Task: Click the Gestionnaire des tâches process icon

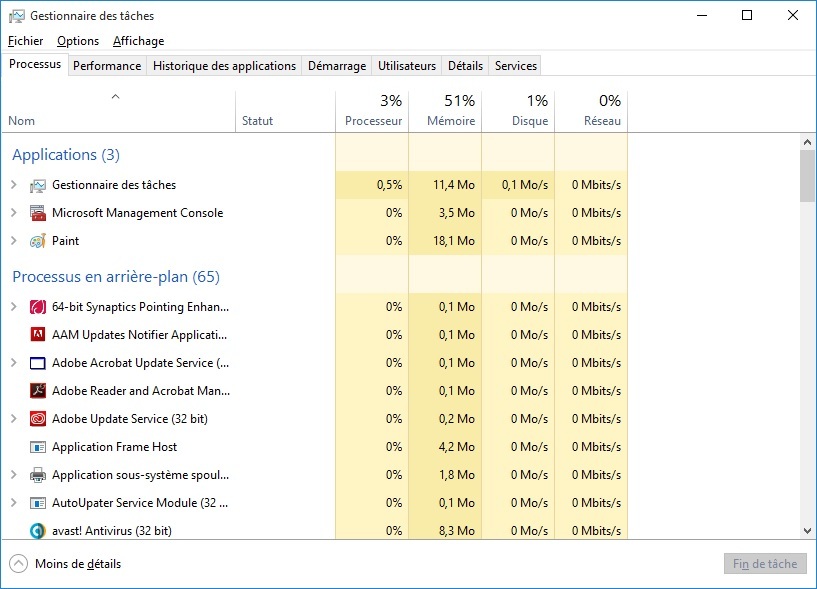Action: click(x=38, y=186)
